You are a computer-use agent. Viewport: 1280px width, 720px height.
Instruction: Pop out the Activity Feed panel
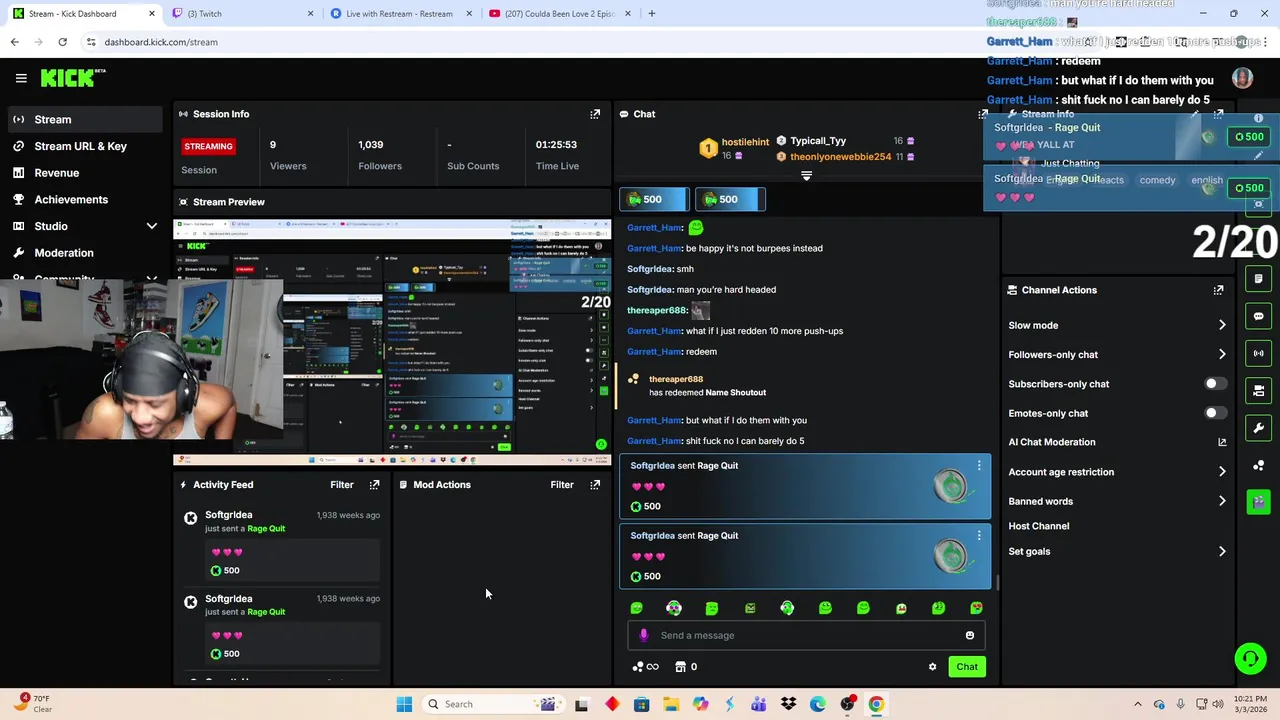click(374, 485)
